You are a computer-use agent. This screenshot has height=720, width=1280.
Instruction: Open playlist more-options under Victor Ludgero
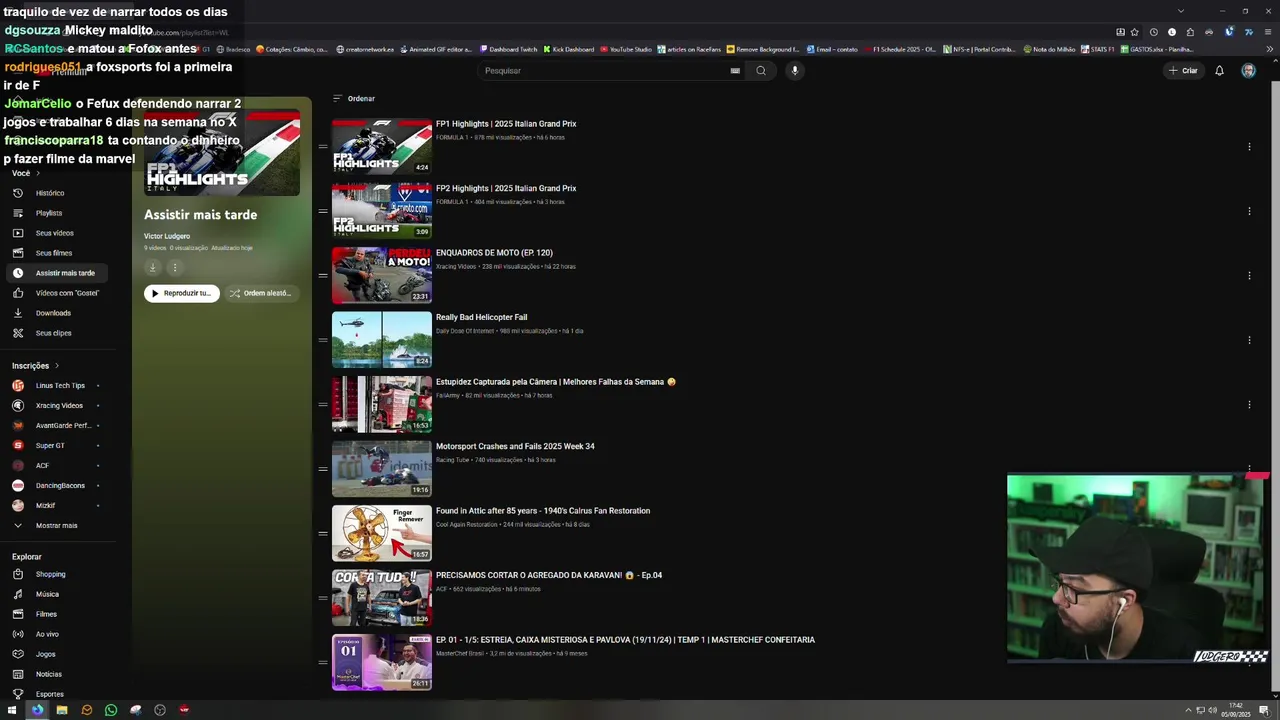click(174, 267)
